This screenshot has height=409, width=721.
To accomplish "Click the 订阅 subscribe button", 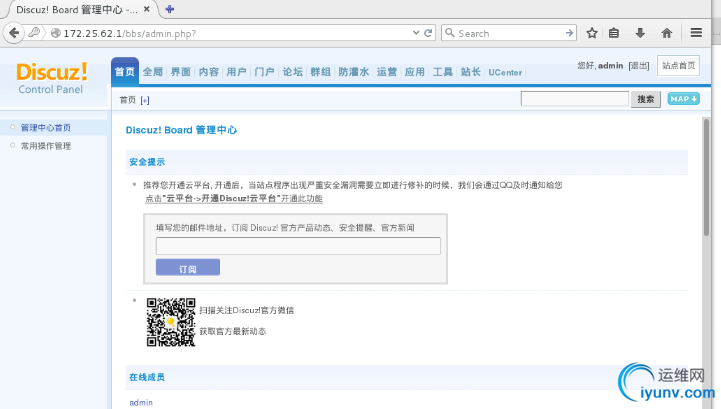I will [188, 267].
